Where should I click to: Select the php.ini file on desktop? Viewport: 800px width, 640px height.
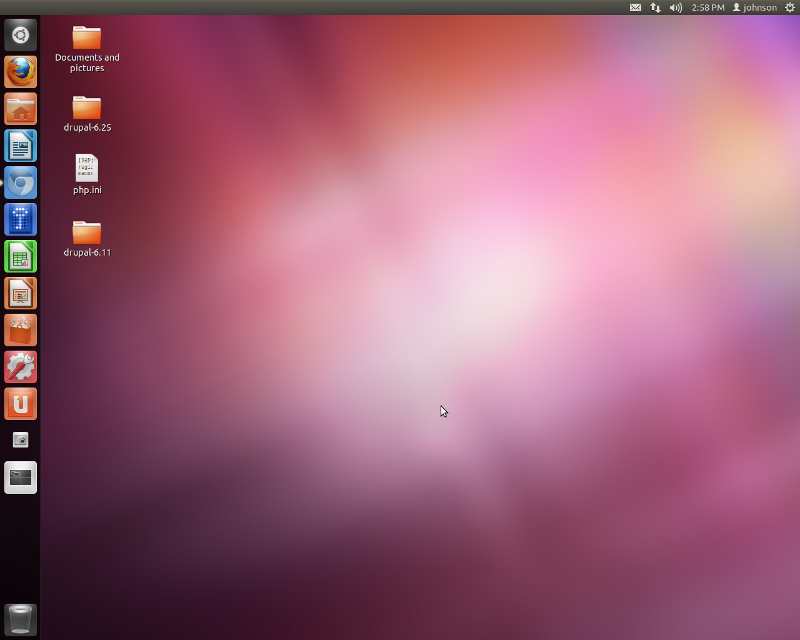(x=87, y=168)
